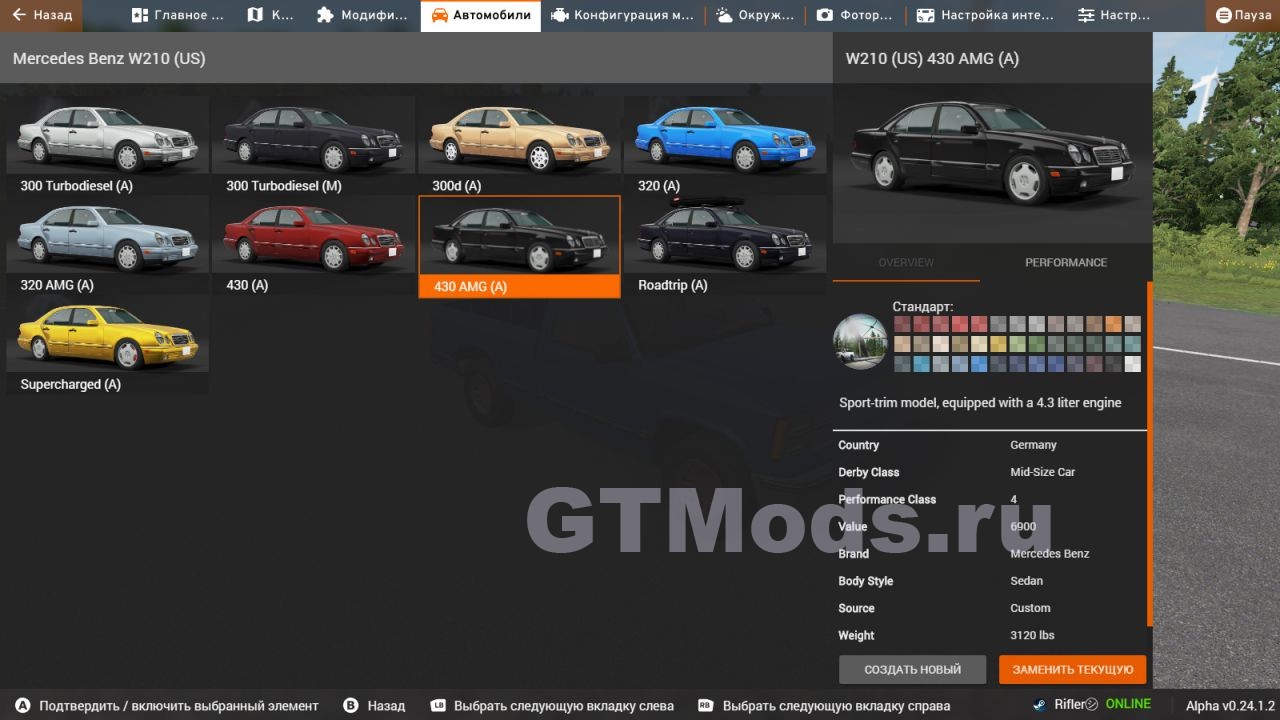Click the Sport-trim model description text
Screen dimensions: 1280x720
pyautogui.click(x=980, y=403)
